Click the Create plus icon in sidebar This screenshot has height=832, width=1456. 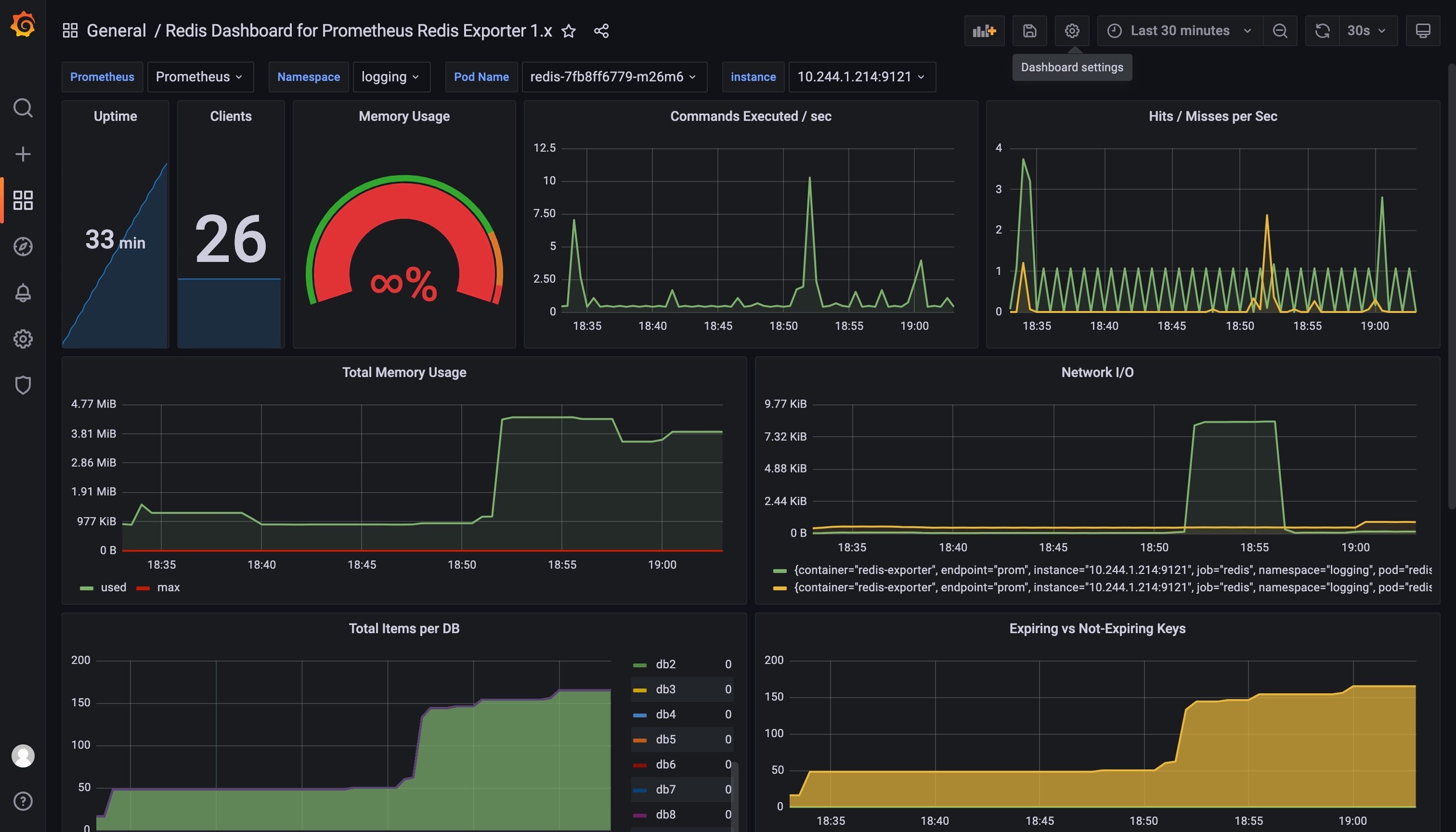point(23,154)
